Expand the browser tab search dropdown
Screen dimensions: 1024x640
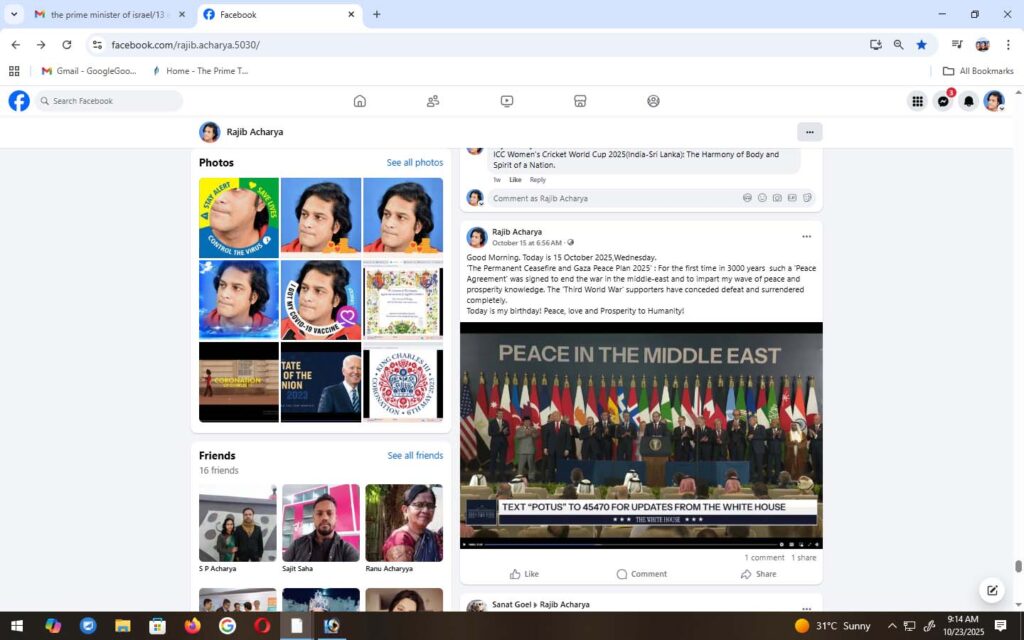point(14,14)
